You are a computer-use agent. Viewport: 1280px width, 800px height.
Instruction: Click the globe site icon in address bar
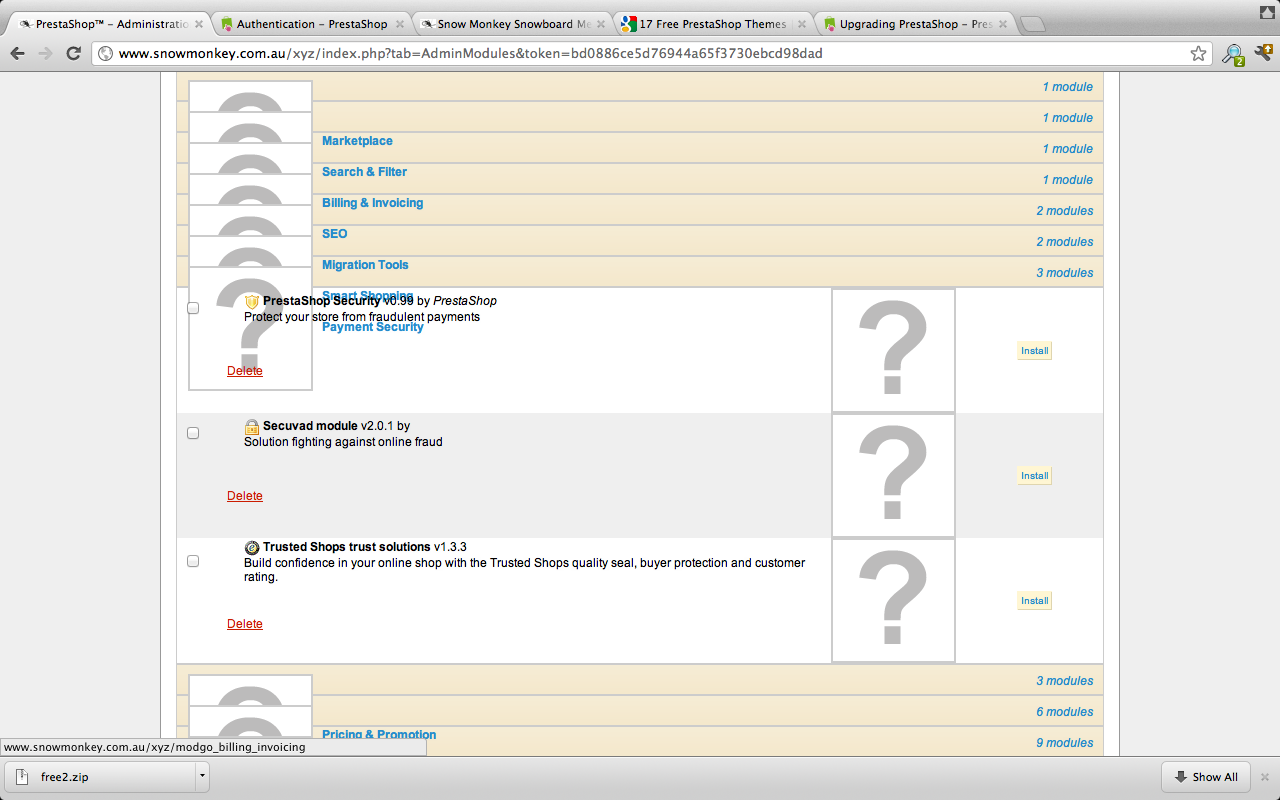105,53
